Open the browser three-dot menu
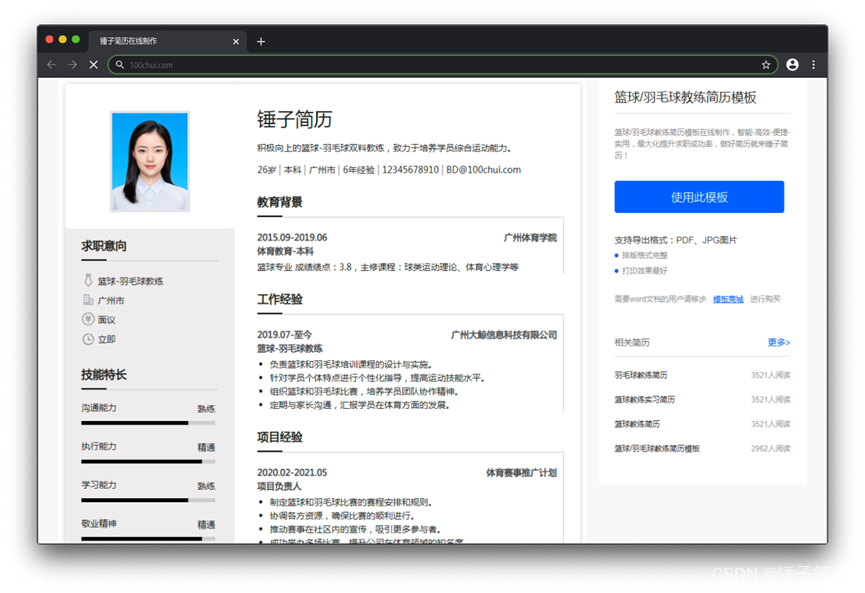 (813, 65)
